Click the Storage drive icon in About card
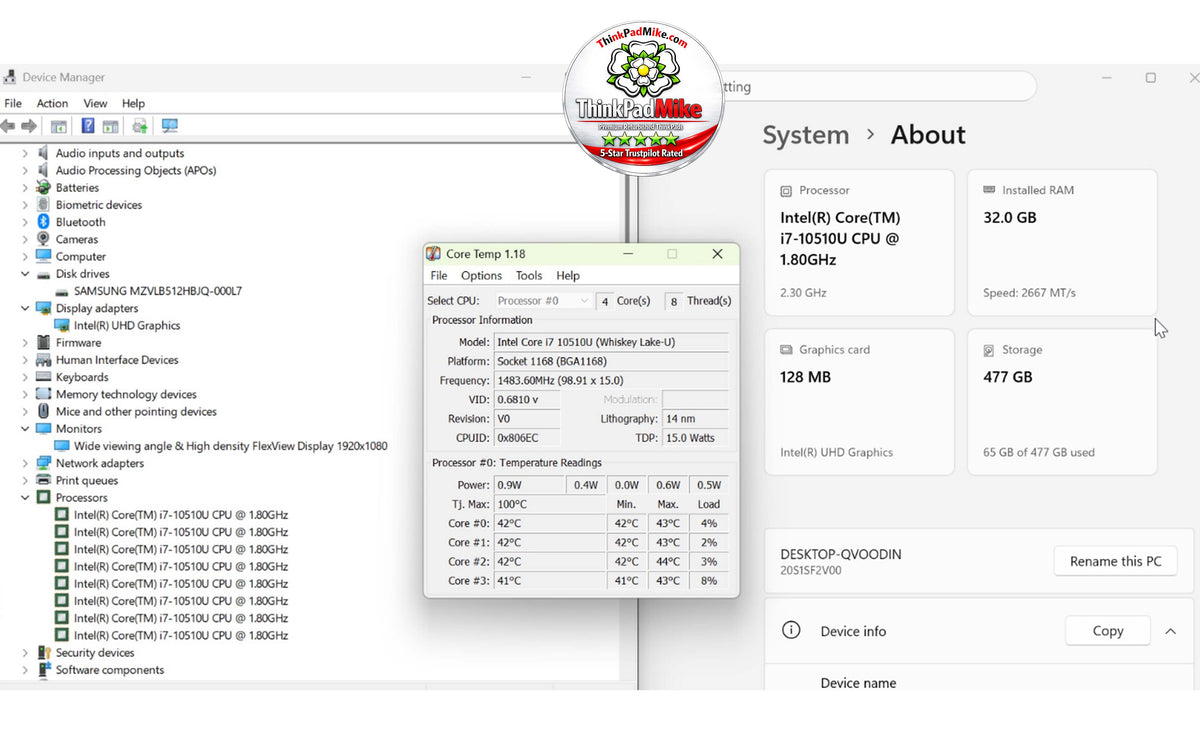 [x=990, y=350]
